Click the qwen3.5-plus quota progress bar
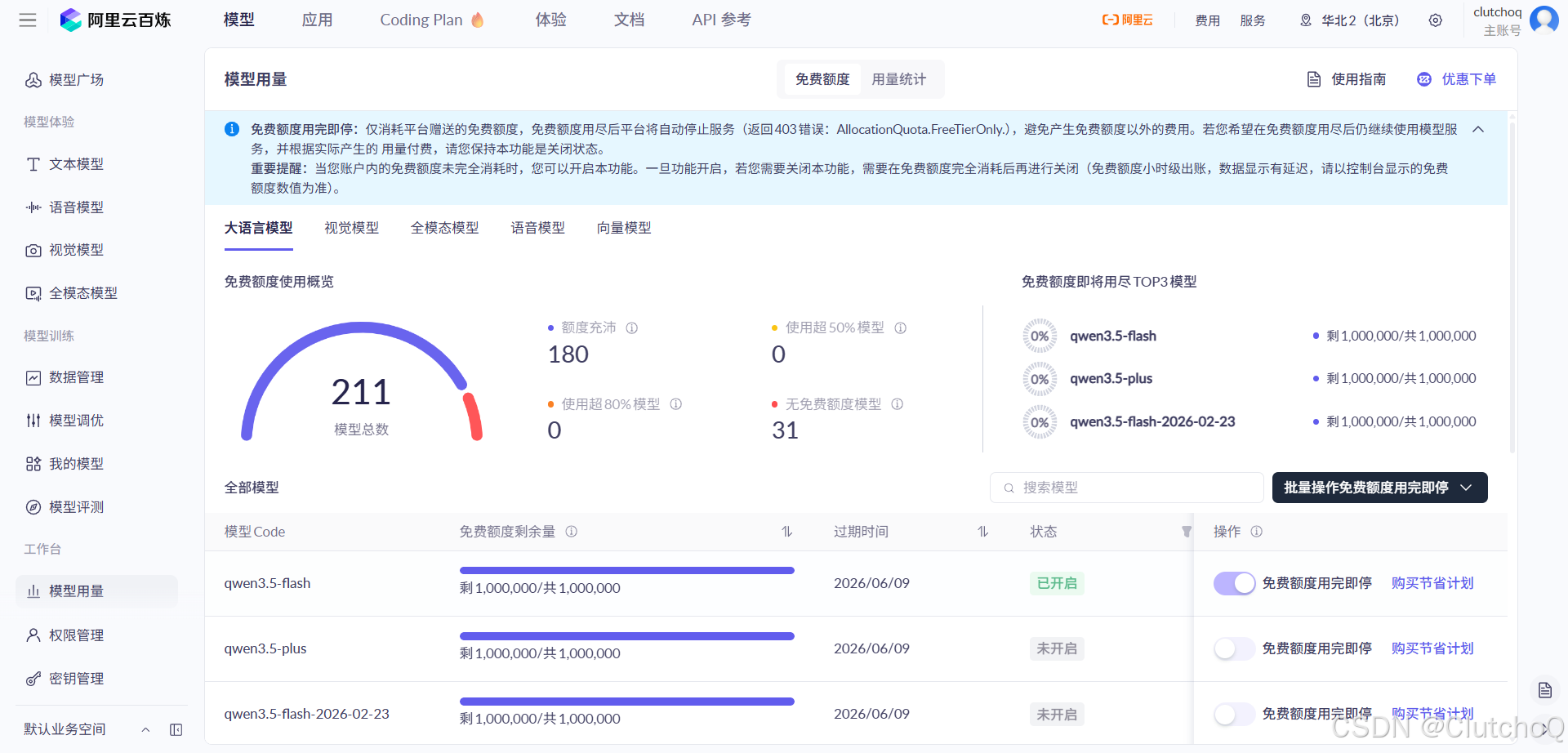The image size is (1568, 753). pyautogui.click(x=627, y=635)
